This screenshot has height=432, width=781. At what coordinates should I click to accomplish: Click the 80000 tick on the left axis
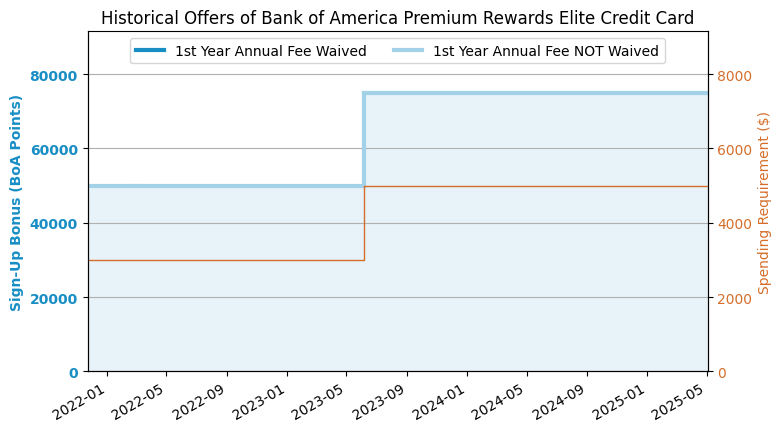58,75
